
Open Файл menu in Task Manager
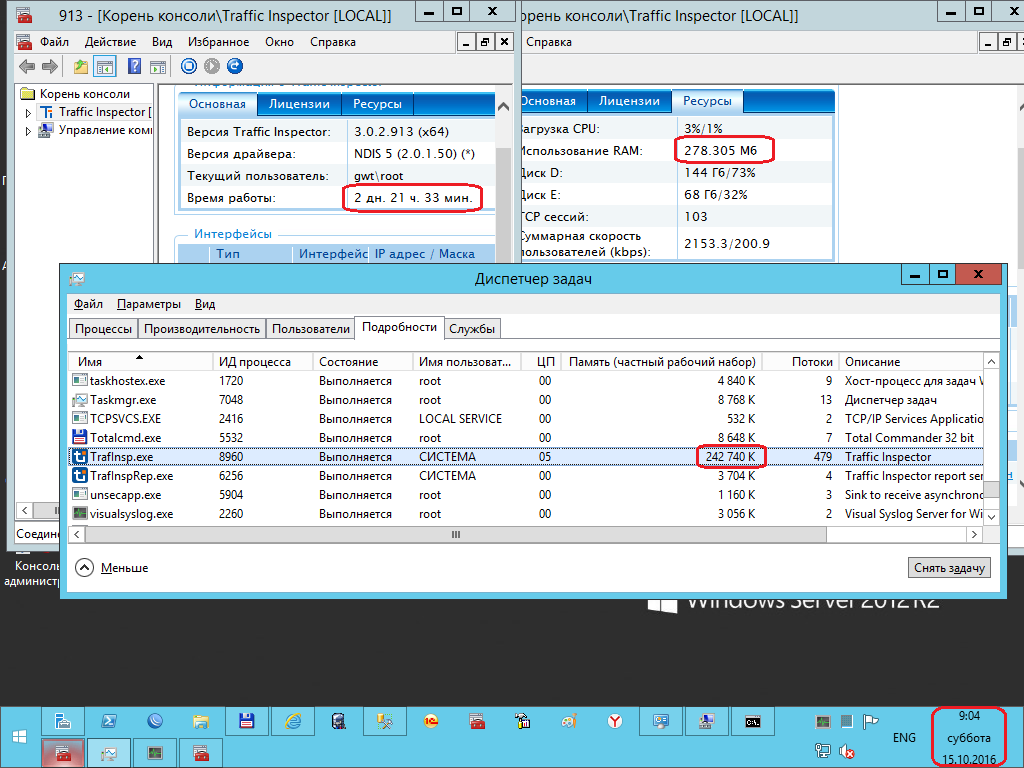point(88,304)
